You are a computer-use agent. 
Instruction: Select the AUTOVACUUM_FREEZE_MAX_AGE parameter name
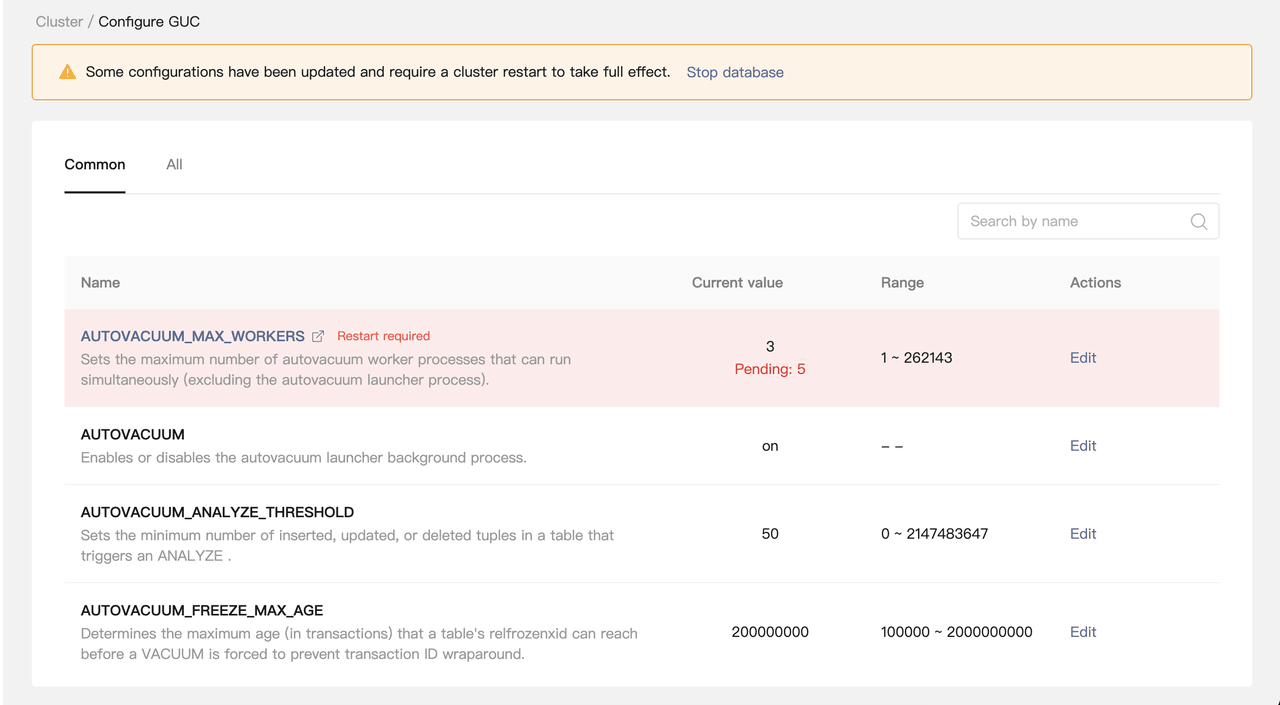(202, 610)
